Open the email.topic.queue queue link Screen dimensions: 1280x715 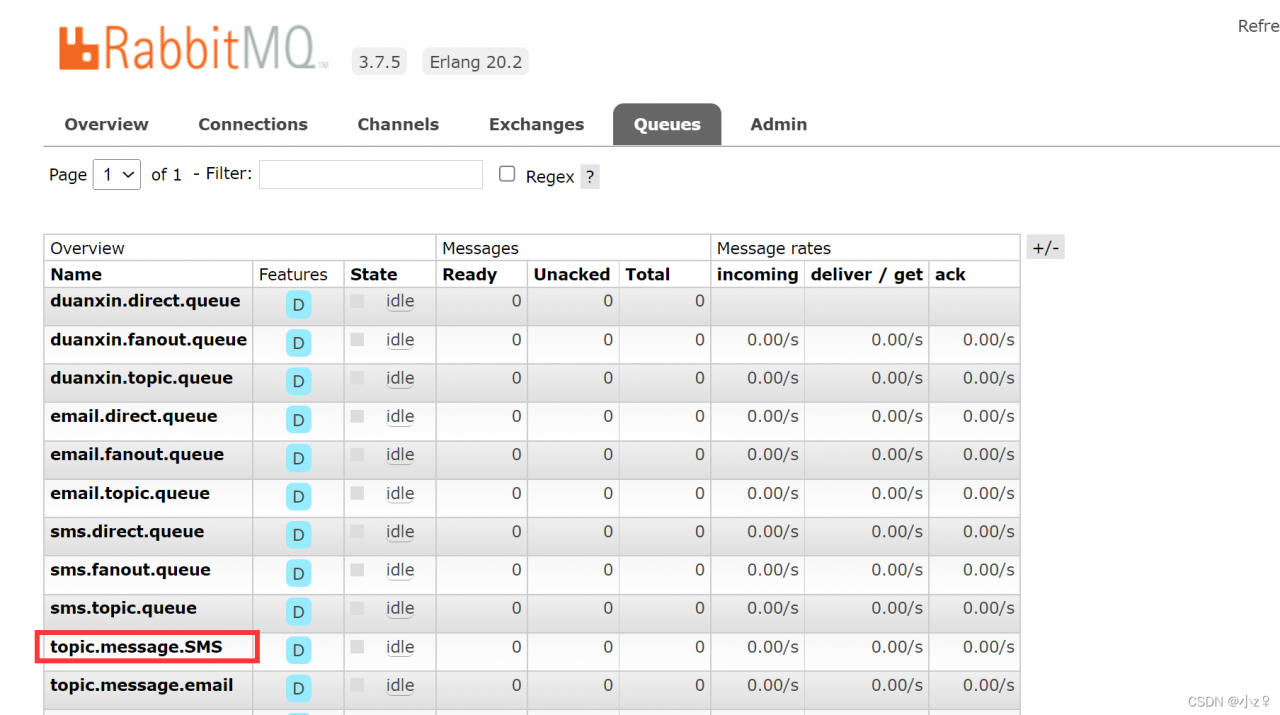point(130,493)
